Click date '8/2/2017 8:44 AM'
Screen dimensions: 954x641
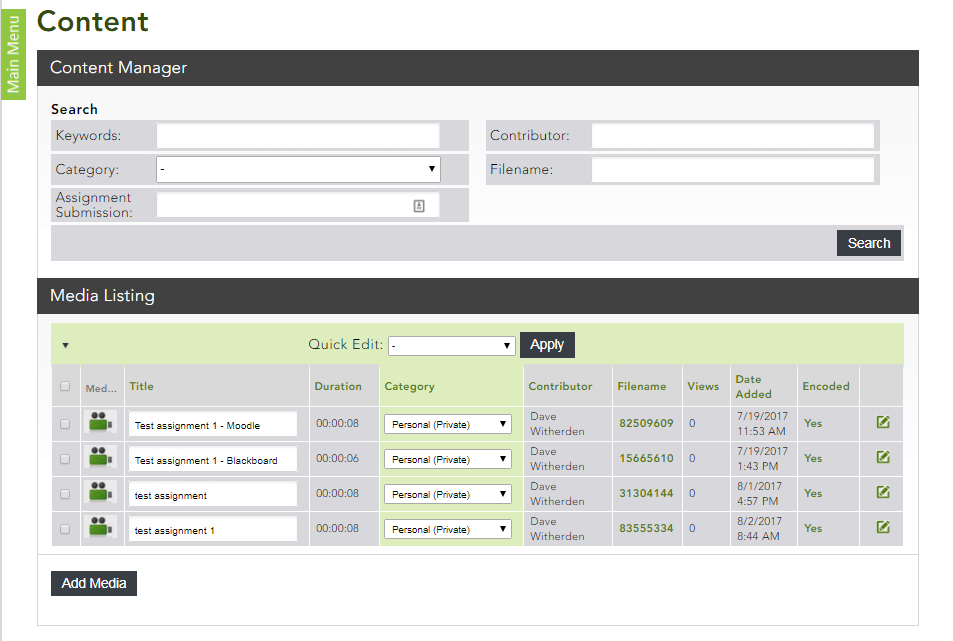point(759,529)
